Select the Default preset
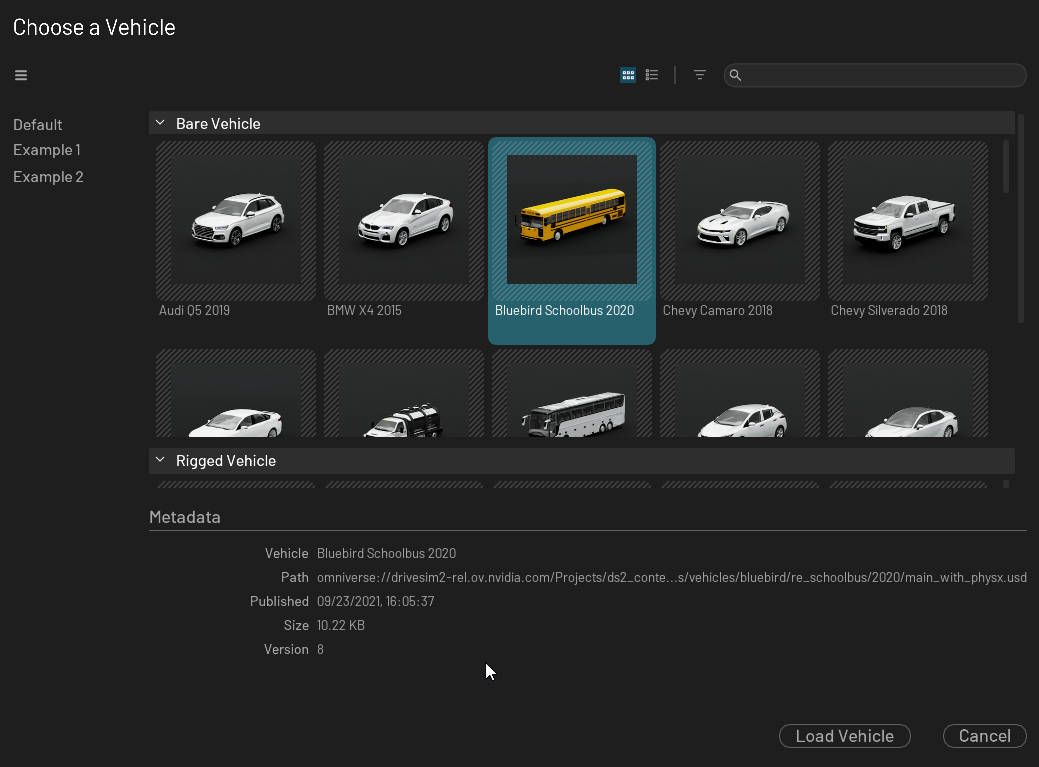1039x767 pixels. tap(37, 124)
